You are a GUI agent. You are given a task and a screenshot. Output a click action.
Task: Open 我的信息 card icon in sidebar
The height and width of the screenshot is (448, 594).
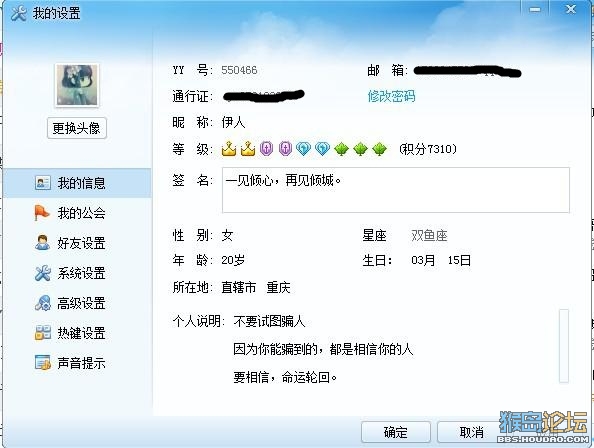click(x=43, y=183)
